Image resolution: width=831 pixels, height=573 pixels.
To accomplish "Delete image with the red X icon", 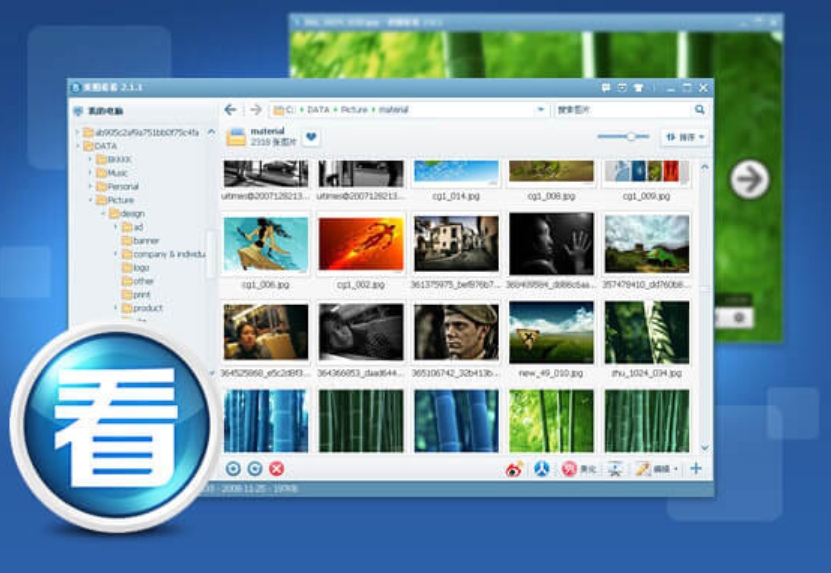I will (277, 469).
